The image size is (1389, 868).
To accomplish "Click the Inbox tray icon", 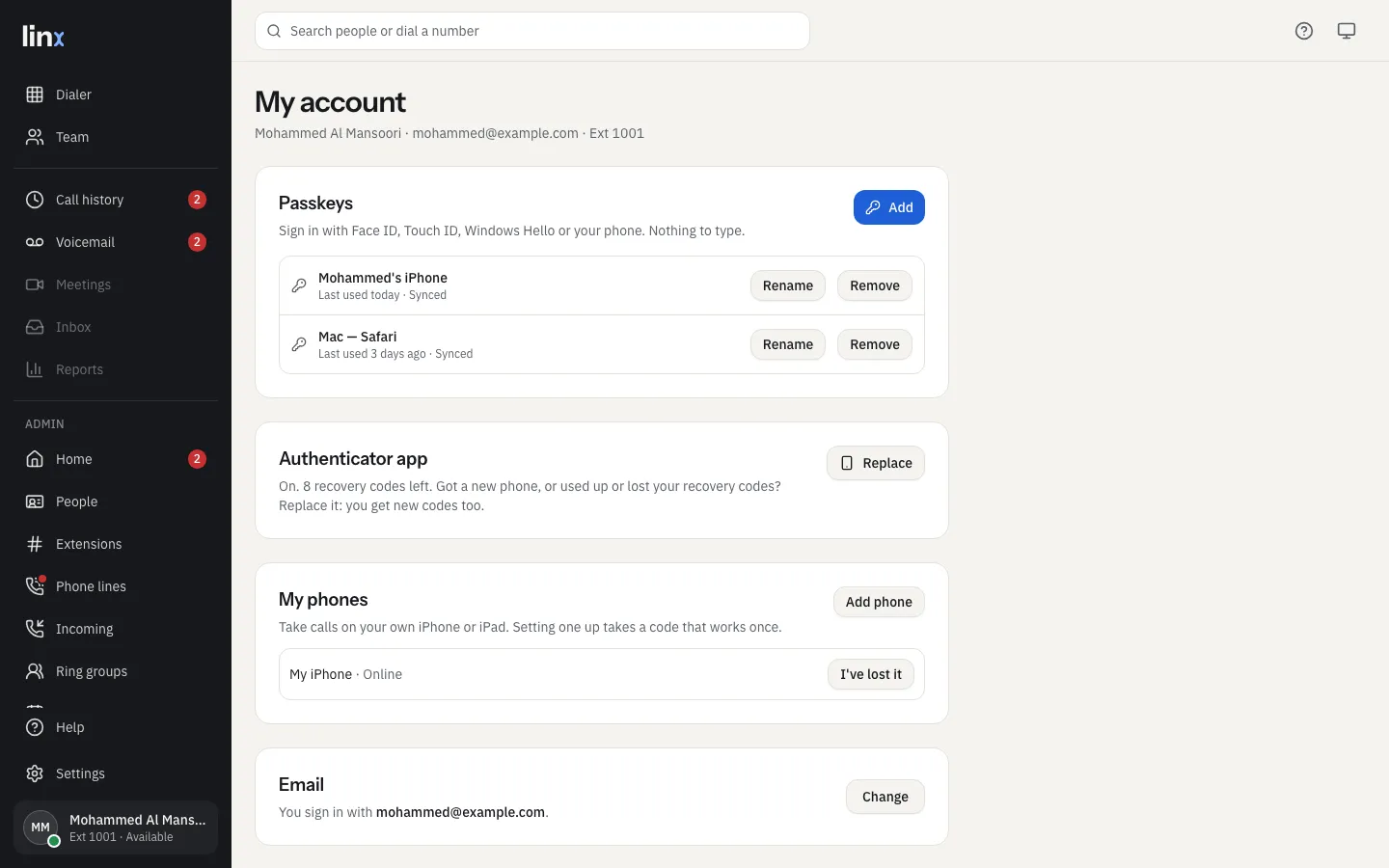I will 35,327.
